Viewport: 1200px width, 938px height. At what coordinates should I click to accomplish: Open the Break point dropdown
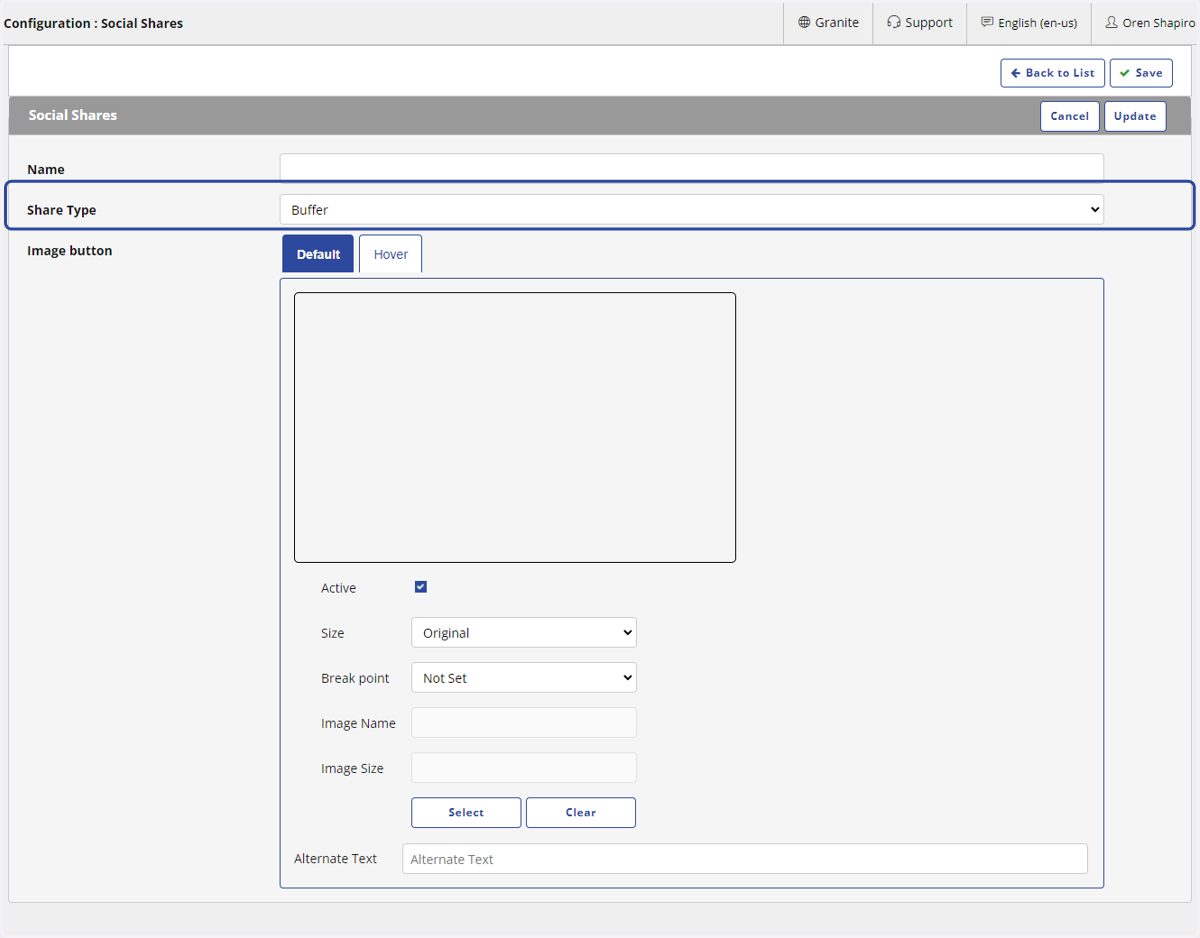[x=524, y=678]
